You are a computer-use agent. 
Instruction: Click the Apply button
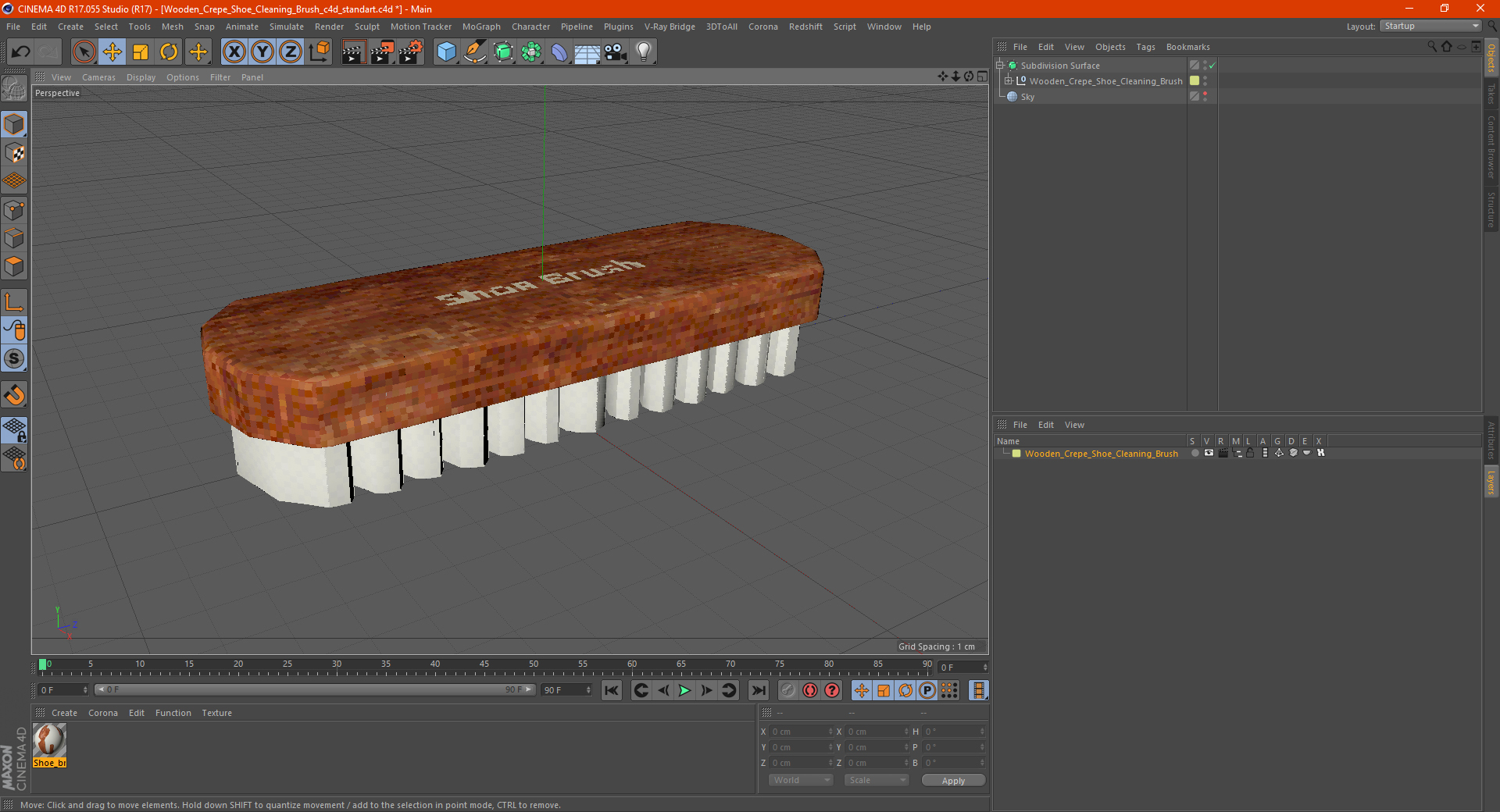pyautogui.click(x=953, y=780)
